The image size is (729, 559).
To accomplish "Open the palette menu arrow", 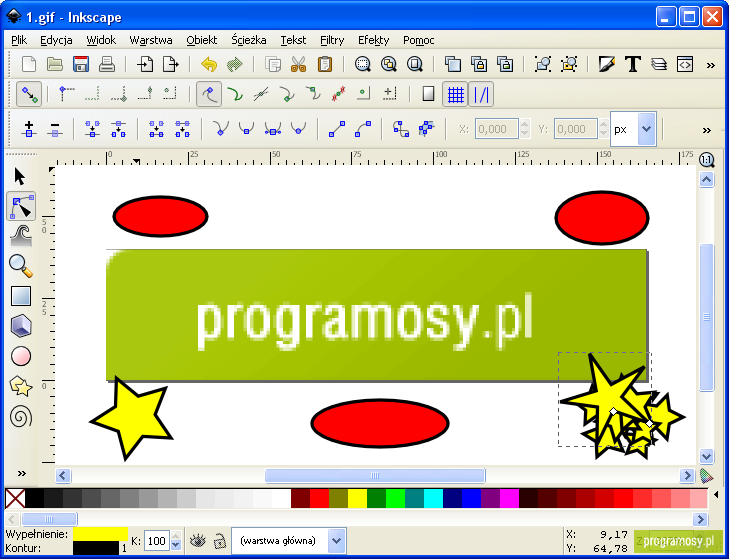I will [x=716, y=494].
